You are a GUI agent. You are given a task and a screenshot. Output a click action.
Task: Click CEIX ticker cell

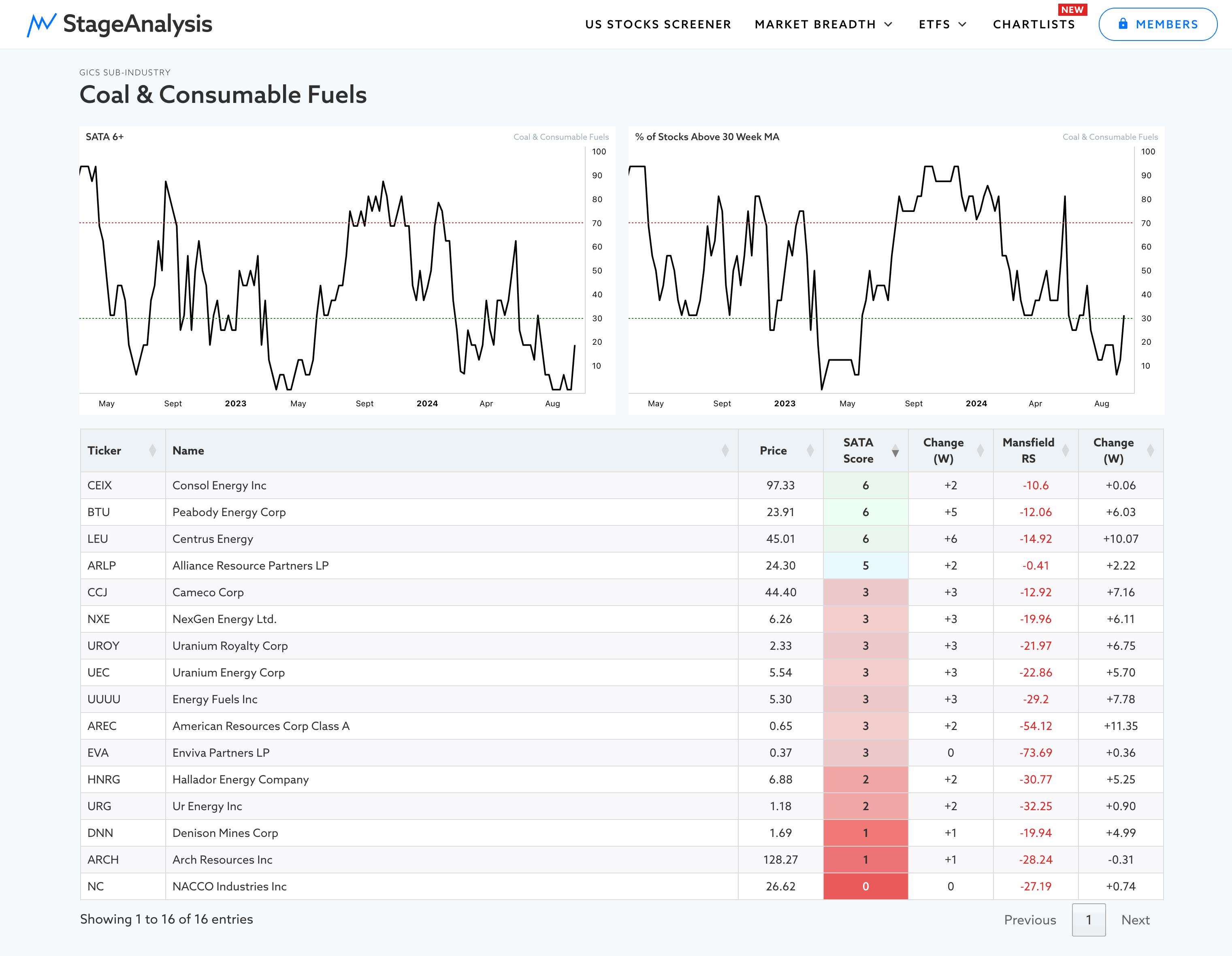click(123, 485)
